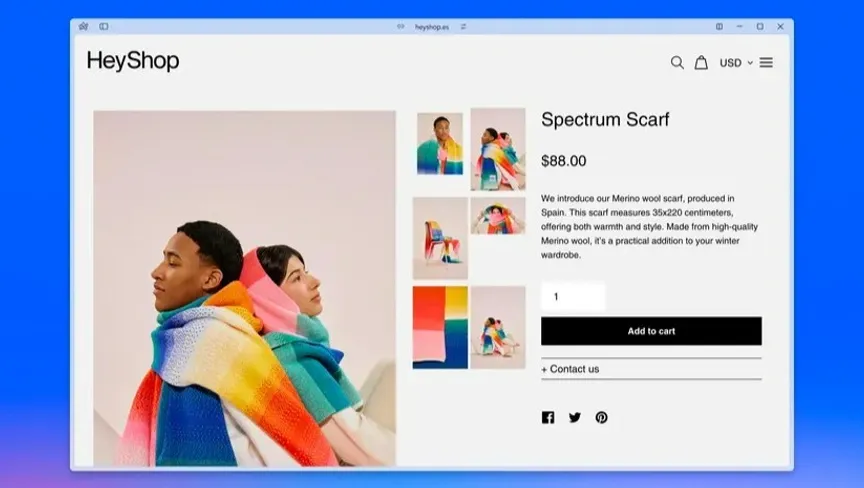The height and width of the screenshot is (488, 864).
Task: Open the split view icon in title bar
Action: tap(719, 26)
